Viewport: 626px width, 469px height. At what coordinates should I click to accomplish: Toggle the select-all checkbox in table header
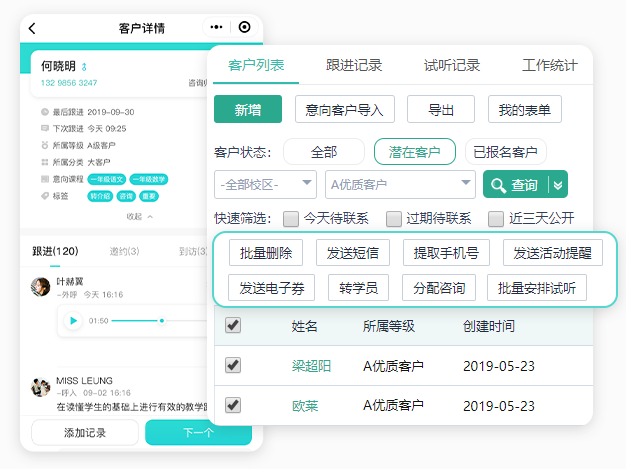coord(233,325)
